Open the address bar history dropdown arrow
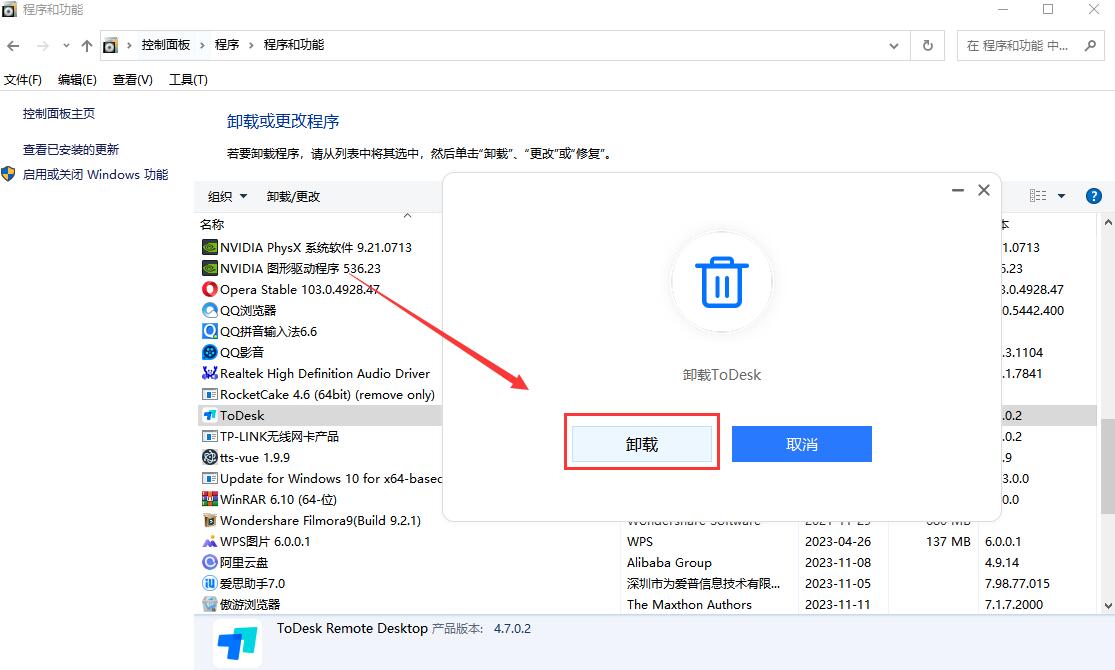Image resolution: width=1115 pixels, height=670 pixels. pos(893,45)
